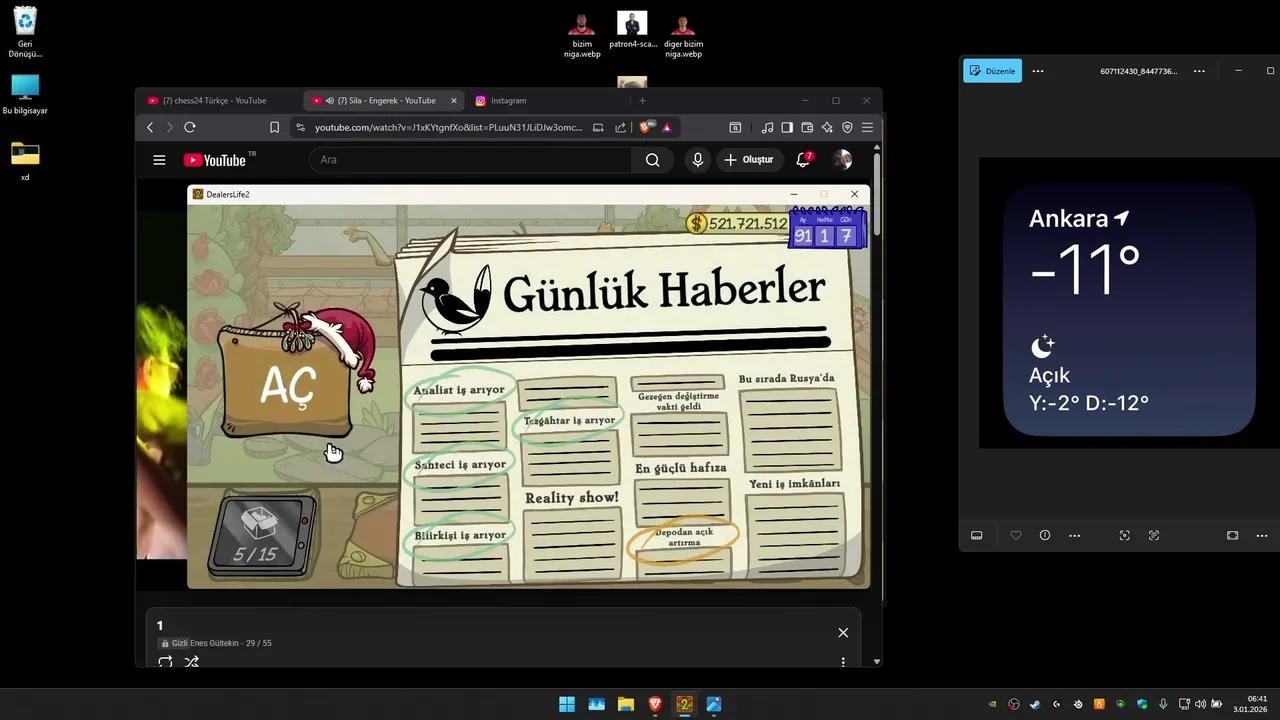The height and width of the screenshot is (720, 1280).
Task: Open the YouTube account avatar menu
Action: [x=843, y=160]
